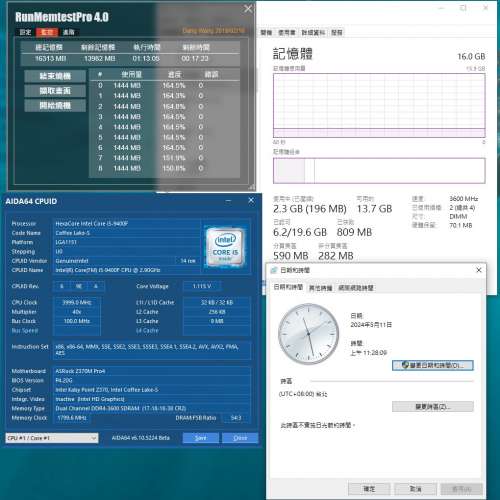This screenshot has width=500, height=500.
Task: Click the 00:17:23 remaining time value
Action: (x=195, y=59)
